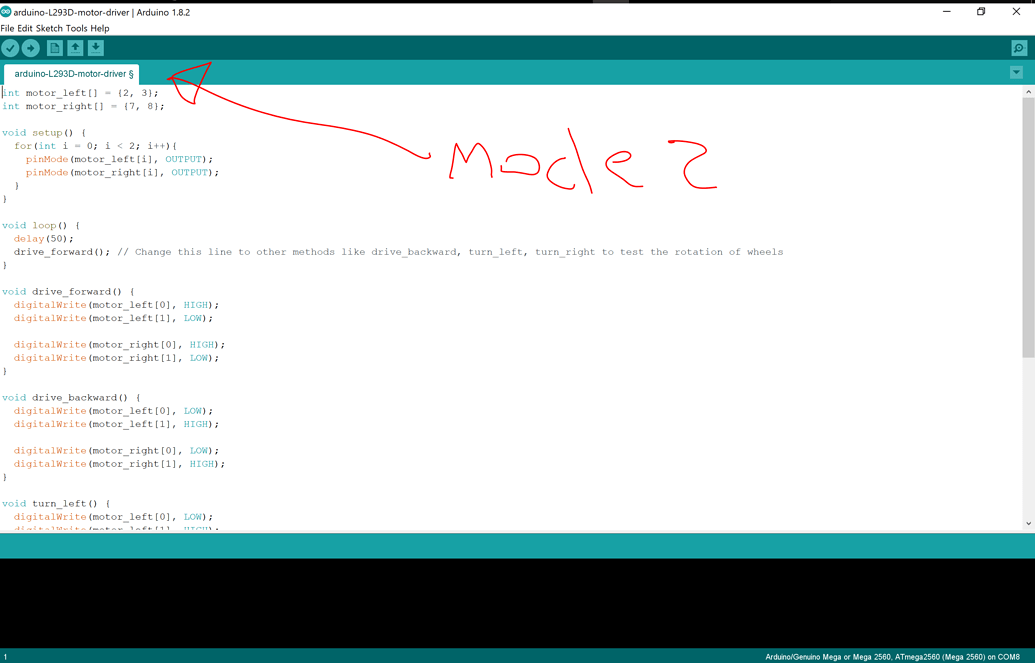Click the Arduino IDE icon in titlebar
The height and width of the screenshot is (663, 1035).
pos(8,12)
